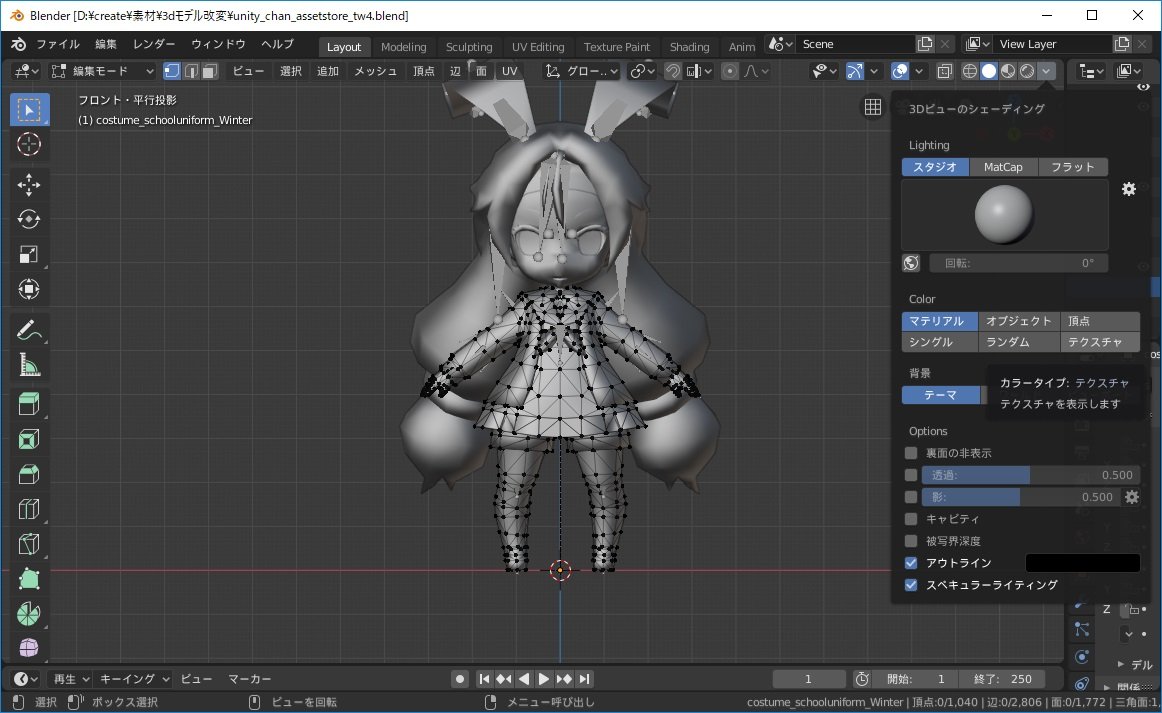Select MatCap lighting mode
Viewport: 1162px width, 713px height.
click(x=1003, y=167)
